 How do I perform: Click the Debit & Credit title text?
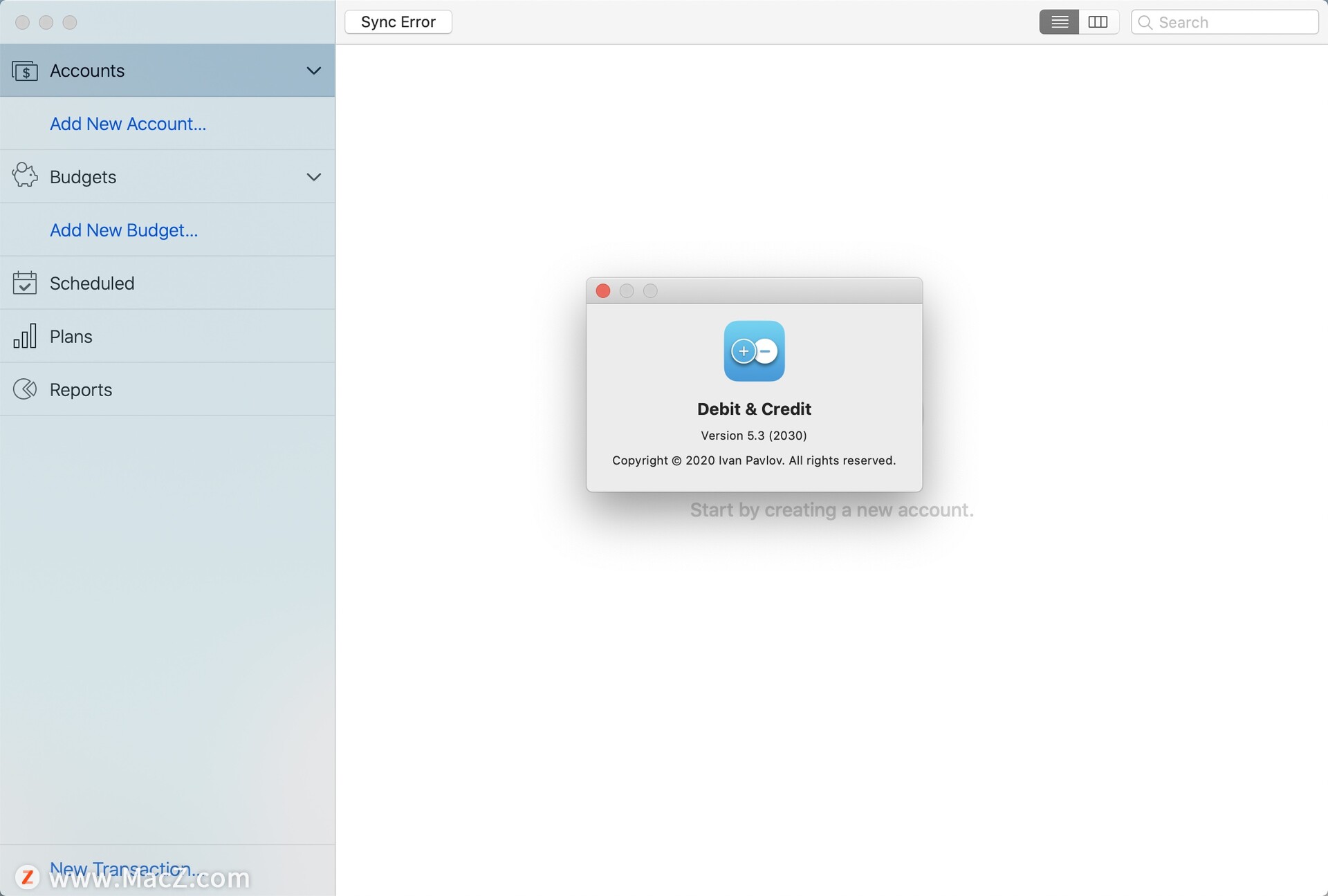point(754,409)
